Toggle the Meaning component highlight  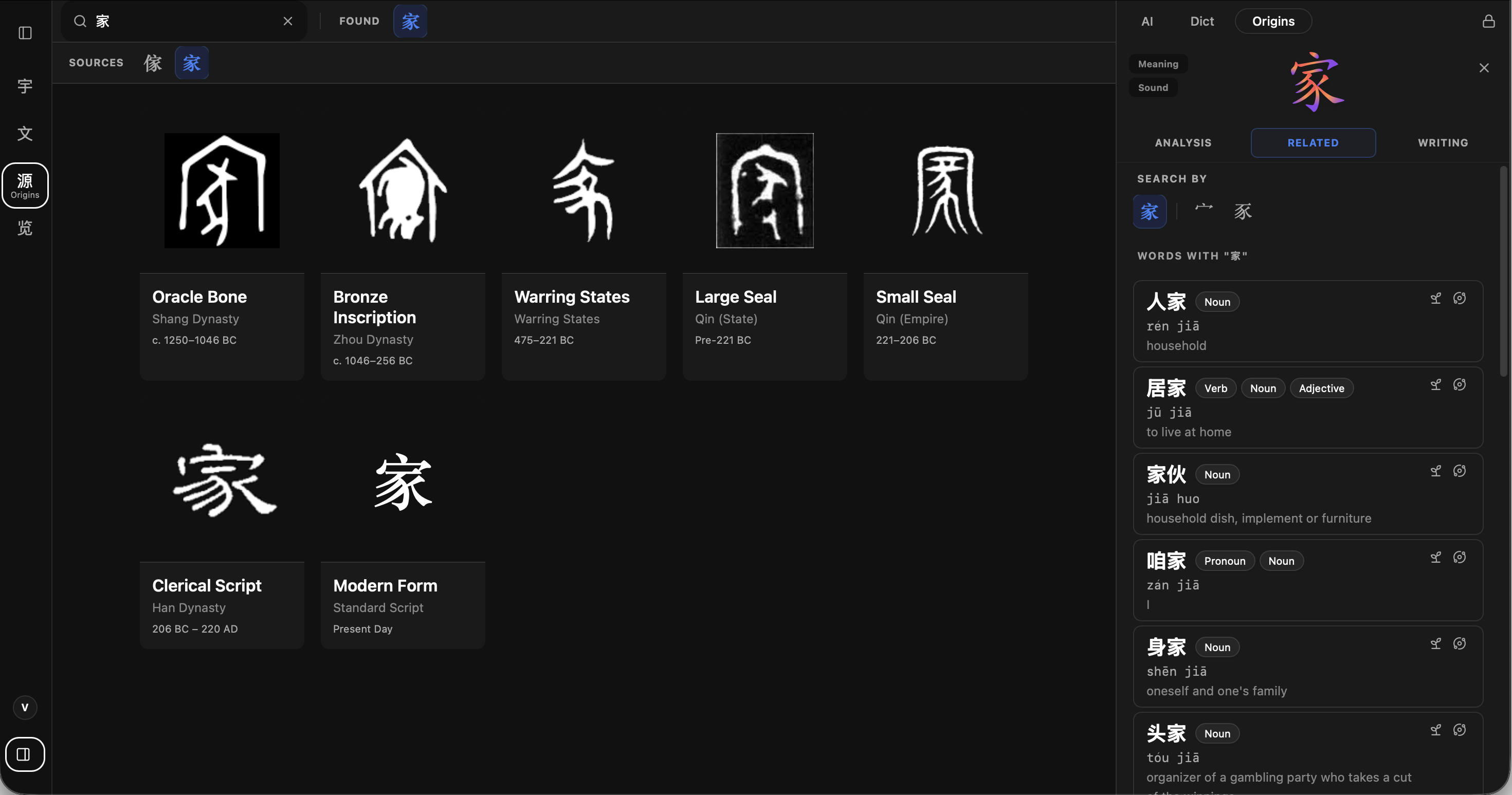tap(1158, 64)
